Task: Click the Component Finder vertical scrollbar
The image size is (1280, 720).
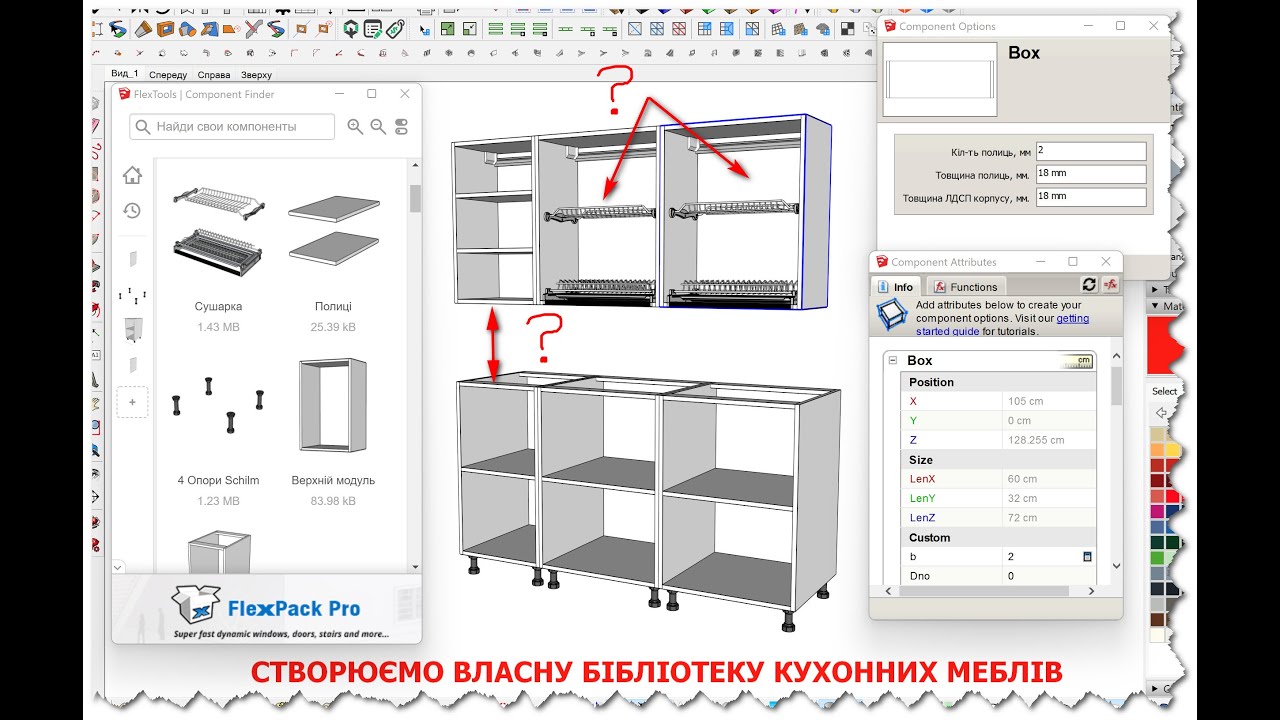Action: pos(415,199)
